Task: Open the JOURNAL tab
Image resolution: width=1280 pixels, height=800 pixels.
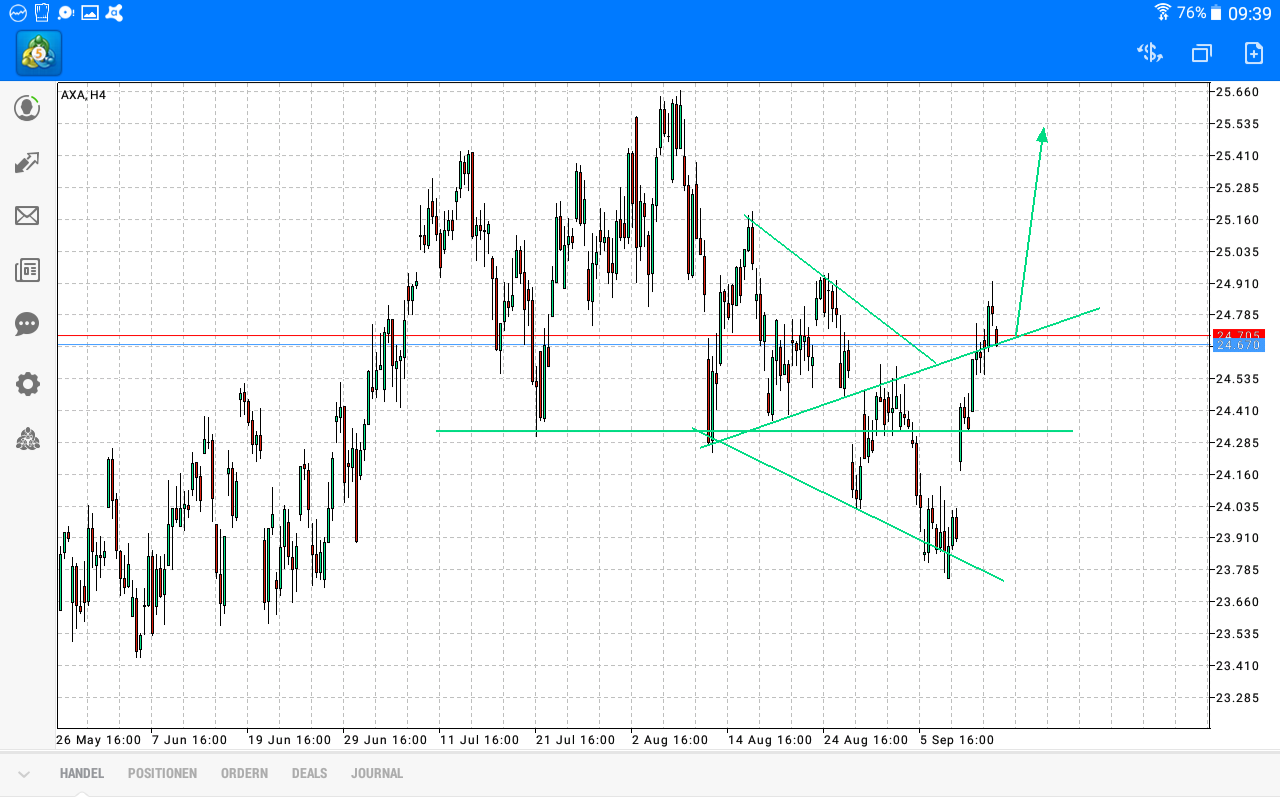Action: click(377, 772)
